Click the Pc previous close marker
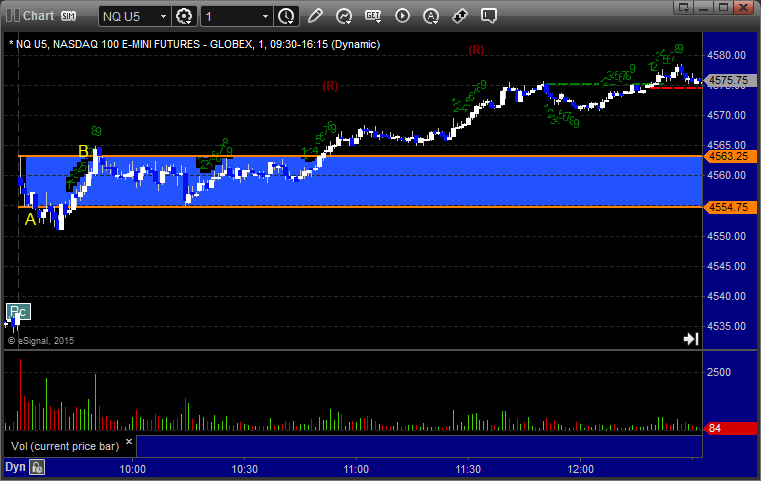The height and width of the screenshot is (481, 761). (18, 311)
